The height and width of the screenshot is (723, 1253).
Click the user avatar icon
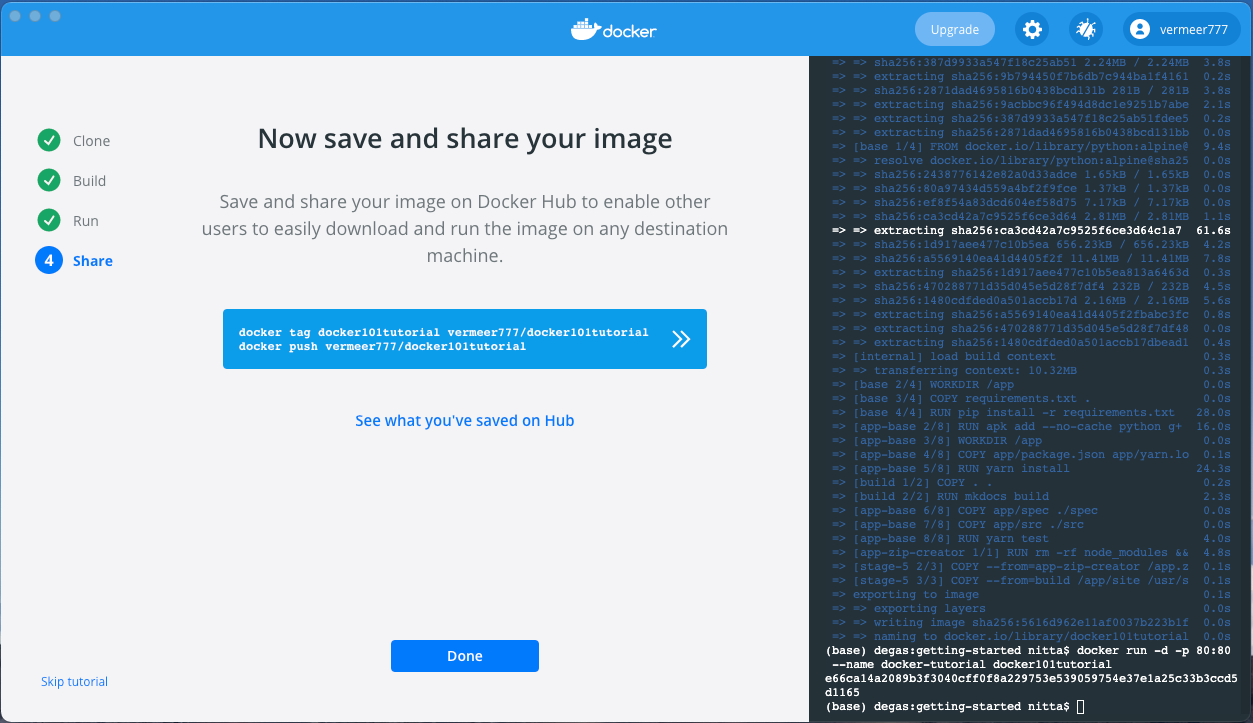[1139, 30]
